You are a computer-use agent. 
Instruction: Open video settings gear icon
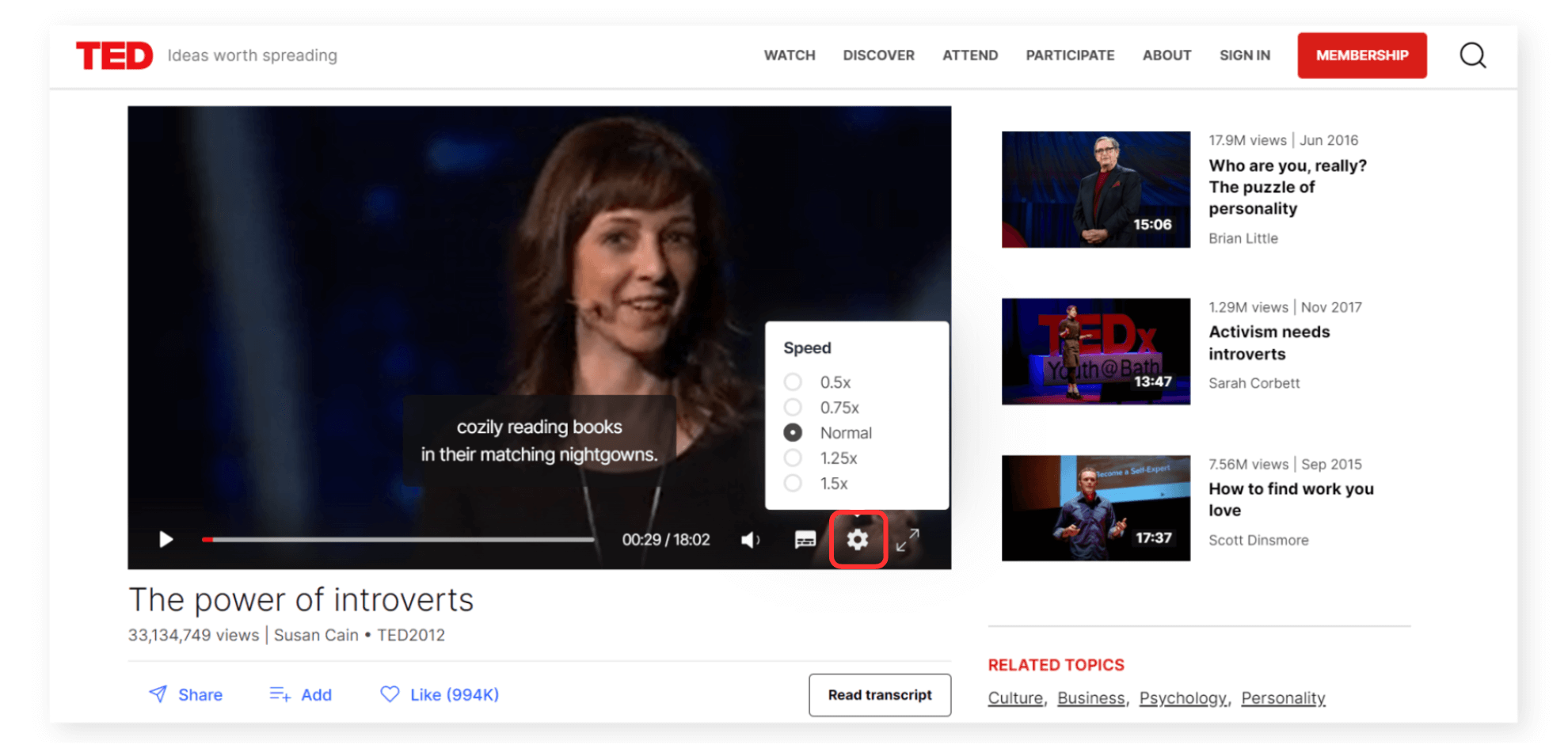pos(858,540)
